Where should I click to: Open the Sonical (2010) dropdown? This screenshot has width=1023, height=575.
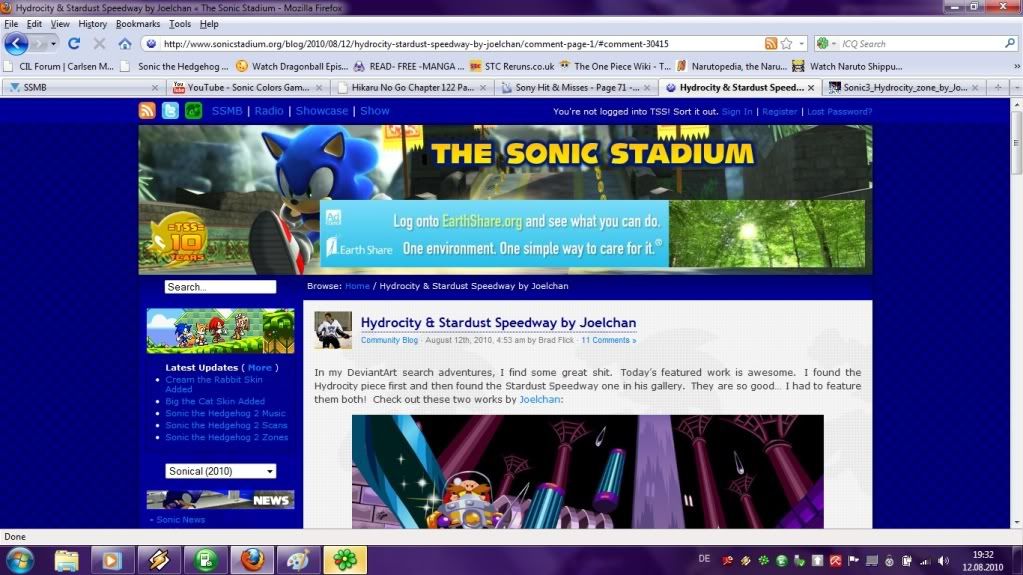click(x=221, y=471)
